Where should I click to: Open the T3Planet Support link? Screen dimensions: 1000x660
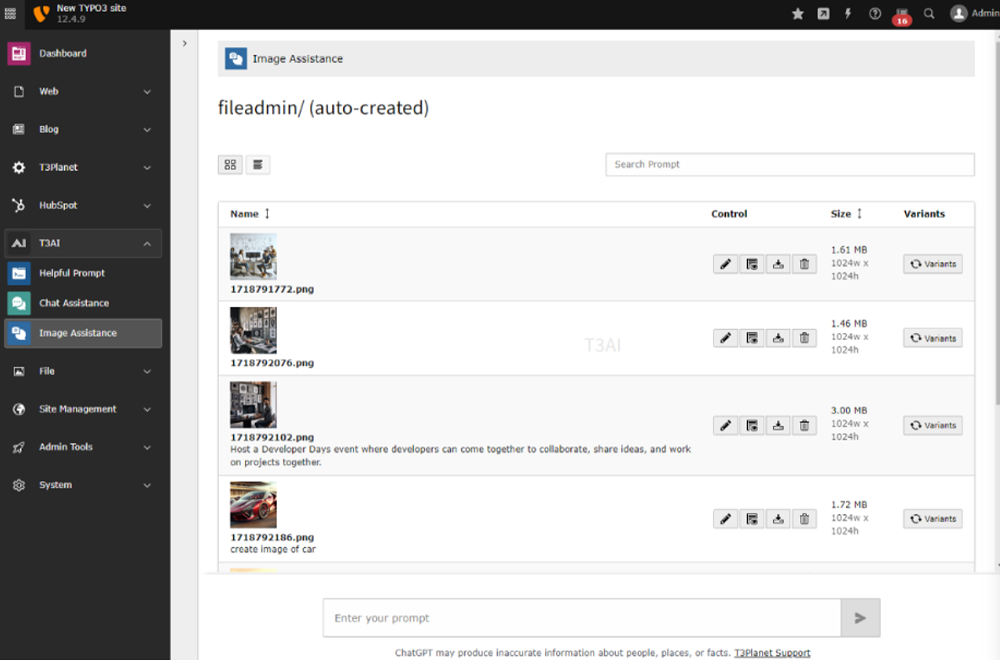[772, 653]
